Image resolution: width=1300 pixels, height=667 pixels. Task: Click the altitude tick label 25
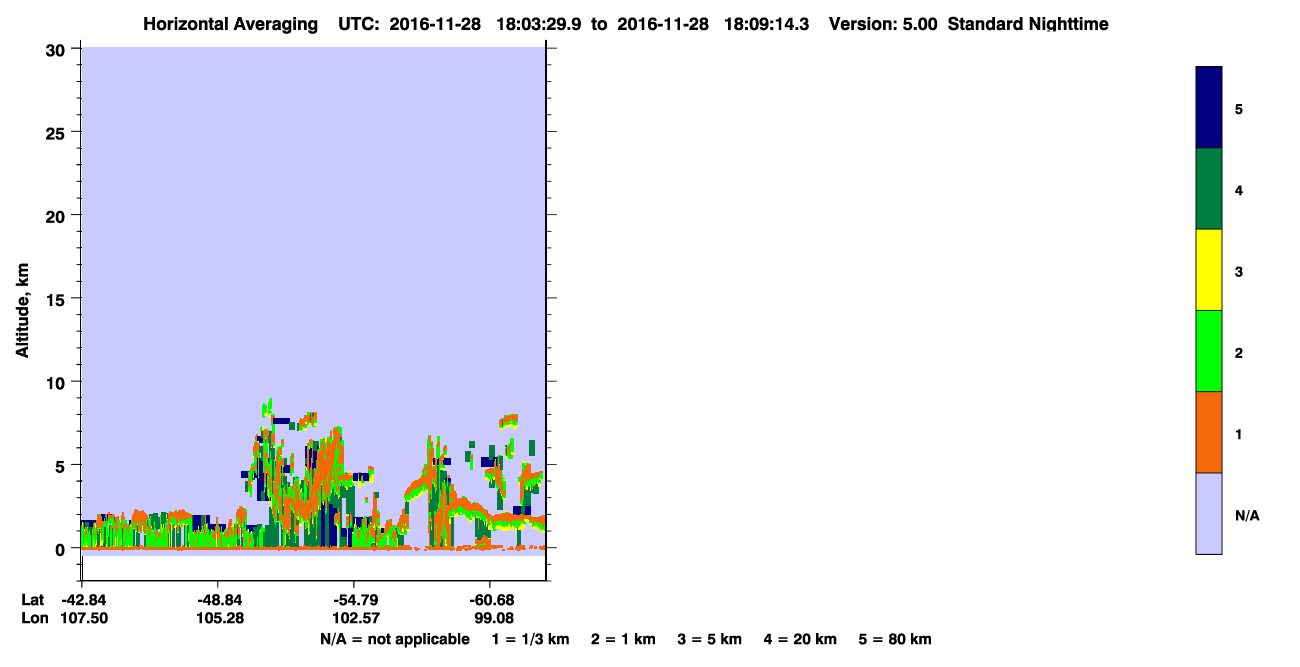point(58,132)
